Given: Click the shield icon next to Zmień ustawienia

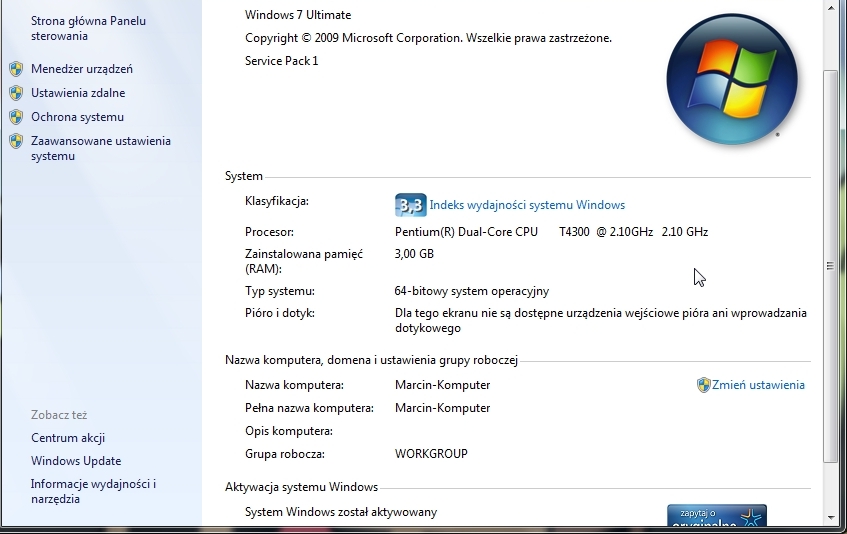Looking at the screenshot, I should [x=703, y=385].
